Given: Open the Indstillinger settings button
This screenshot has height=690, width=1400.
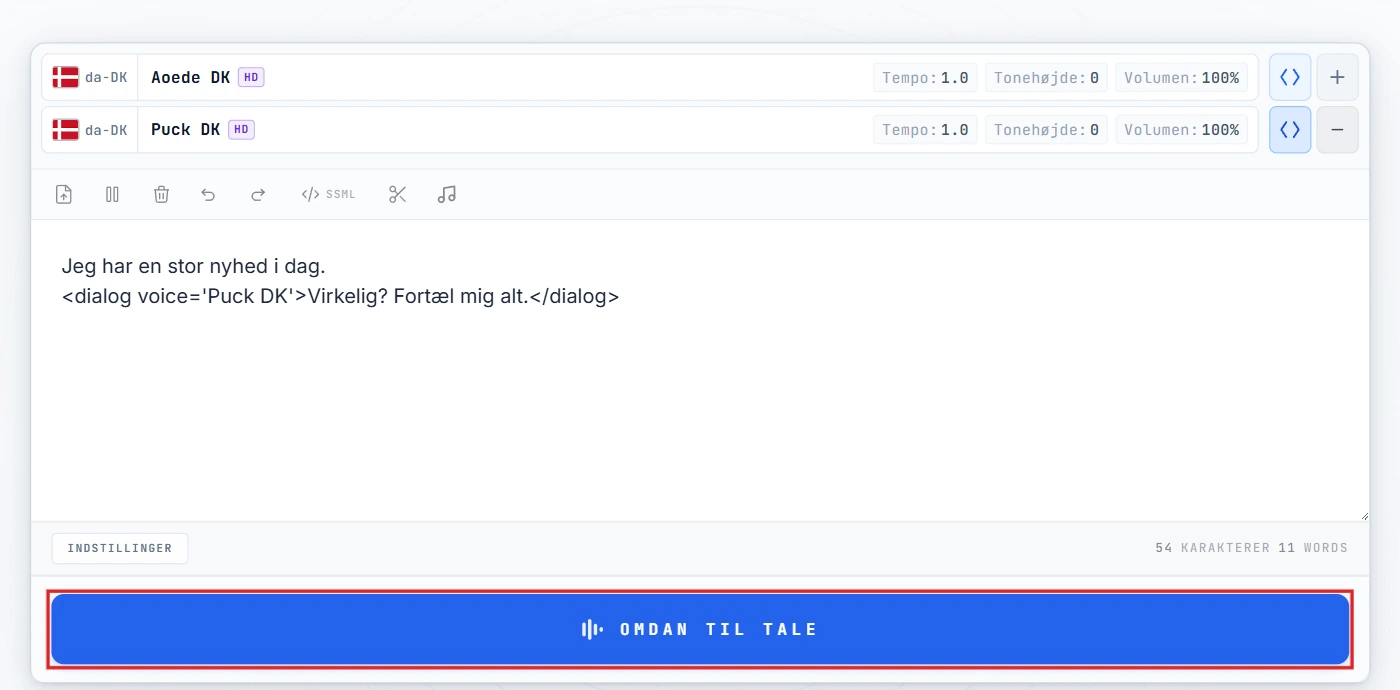Looking at the screenshot, I should pos(120,548).
